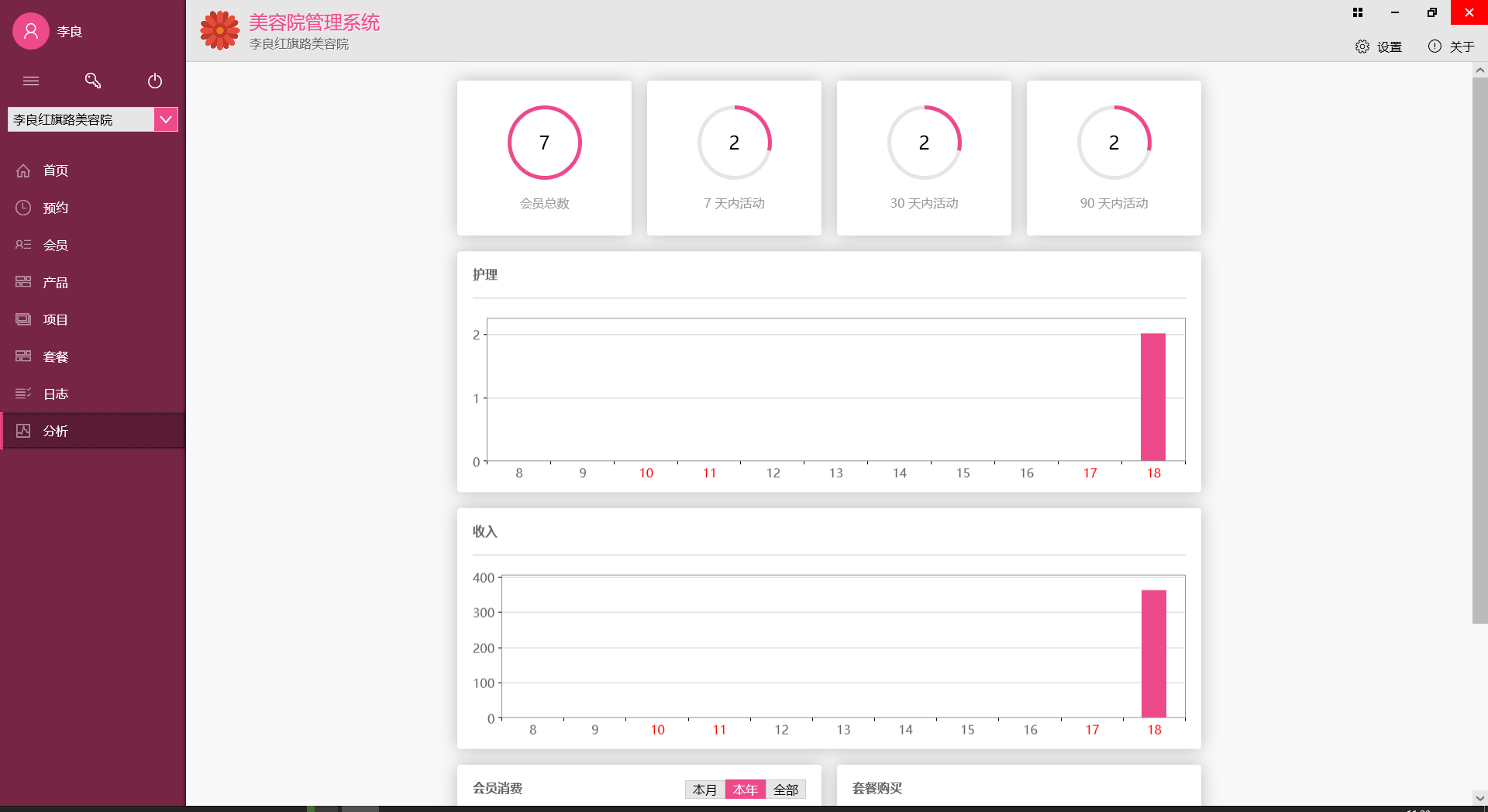Open the 李良红旗路美容院 combo box
The image size is (1488, 812).
(x=81, y=119)
